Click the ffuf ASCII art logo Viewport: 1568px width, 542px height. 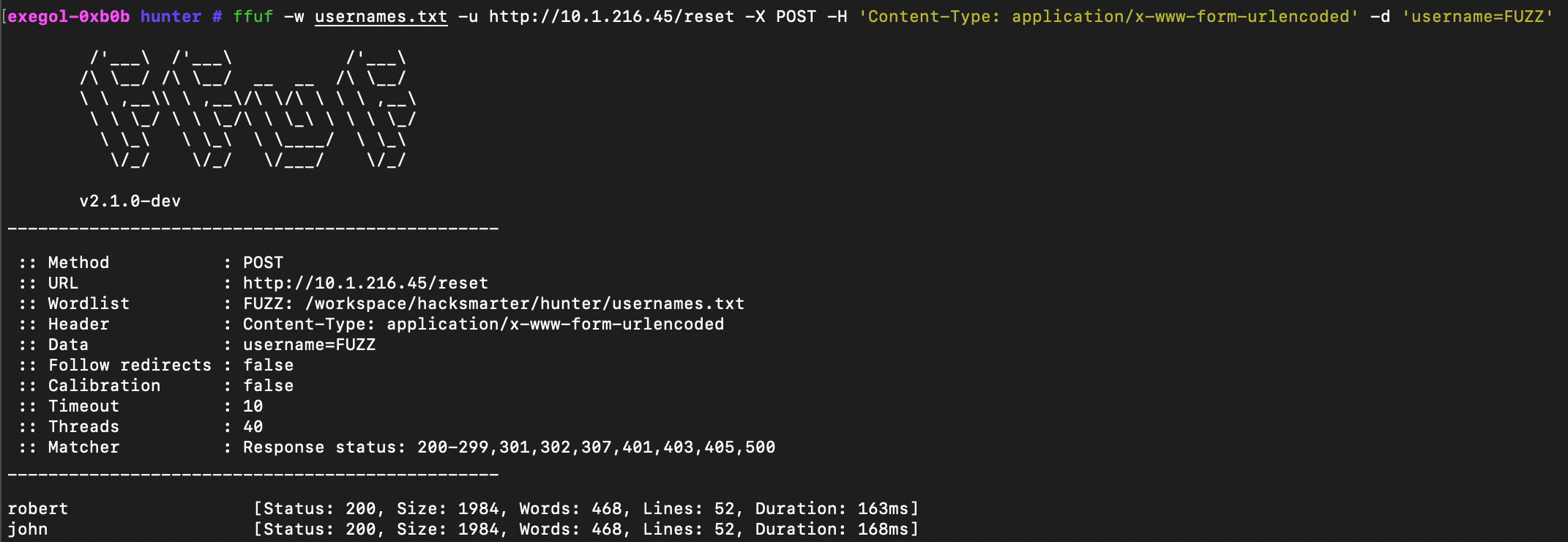tap(249, 108)
